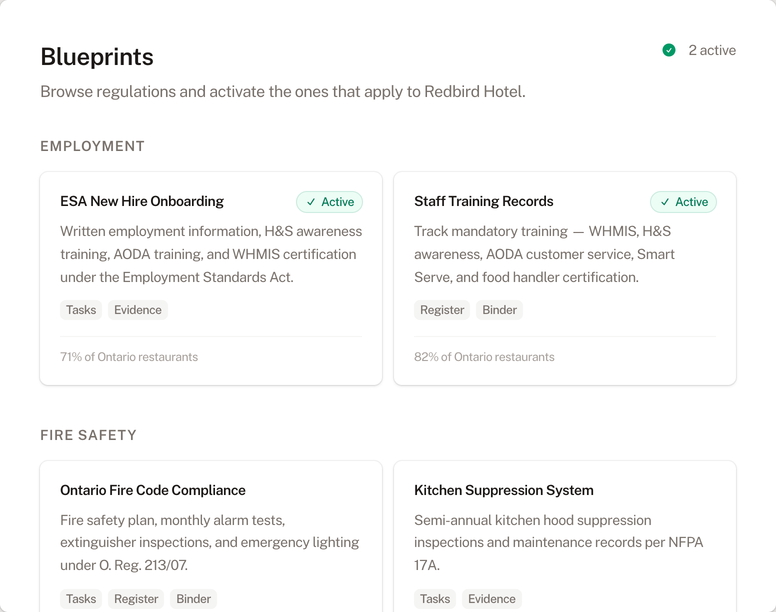The width and height of the screenshot is (776, 612).
Task: Click the Fire Safety section heading
Action: point(88,435)
